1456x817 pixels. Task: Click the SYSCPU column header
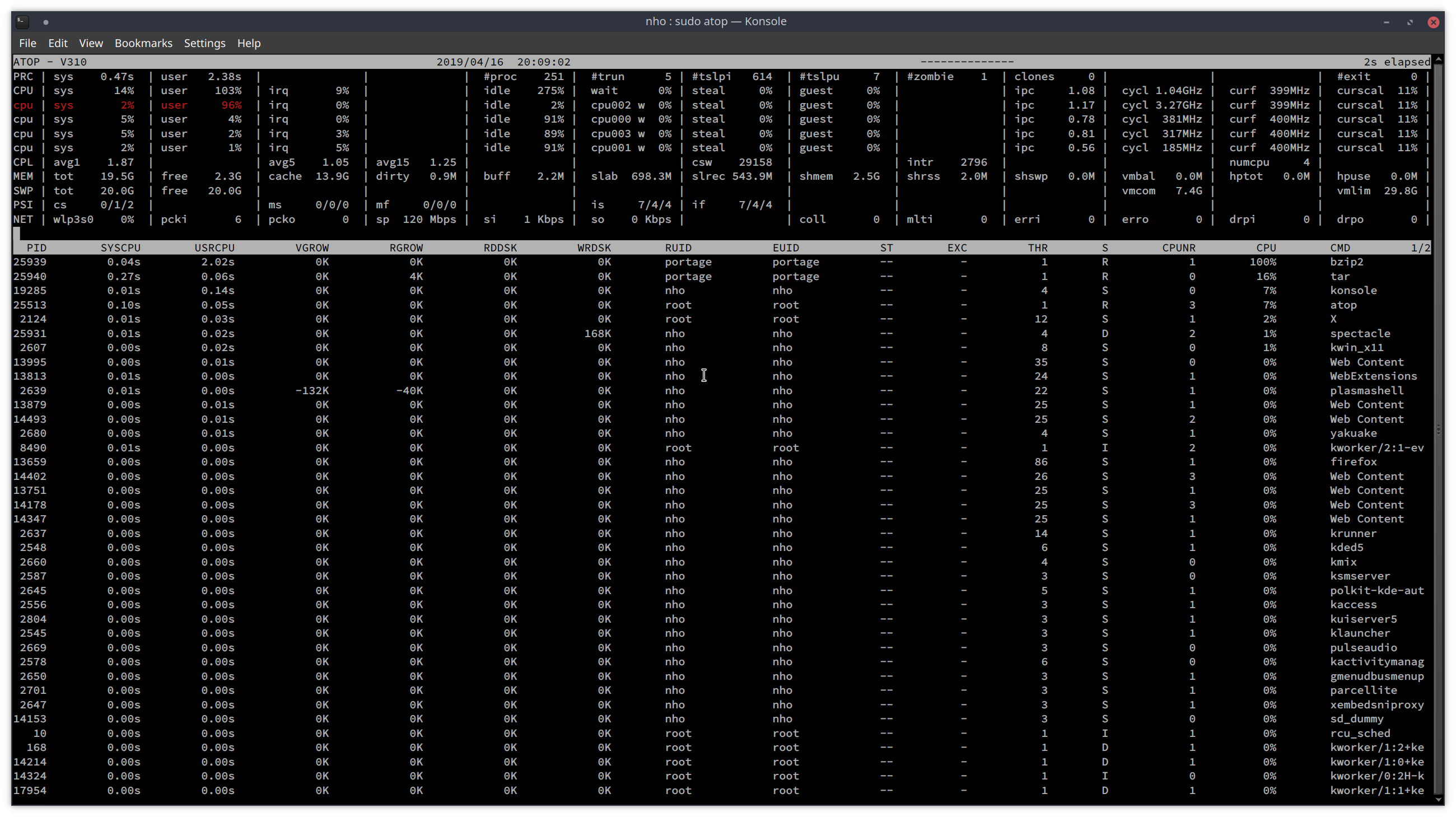click(121, 248)
